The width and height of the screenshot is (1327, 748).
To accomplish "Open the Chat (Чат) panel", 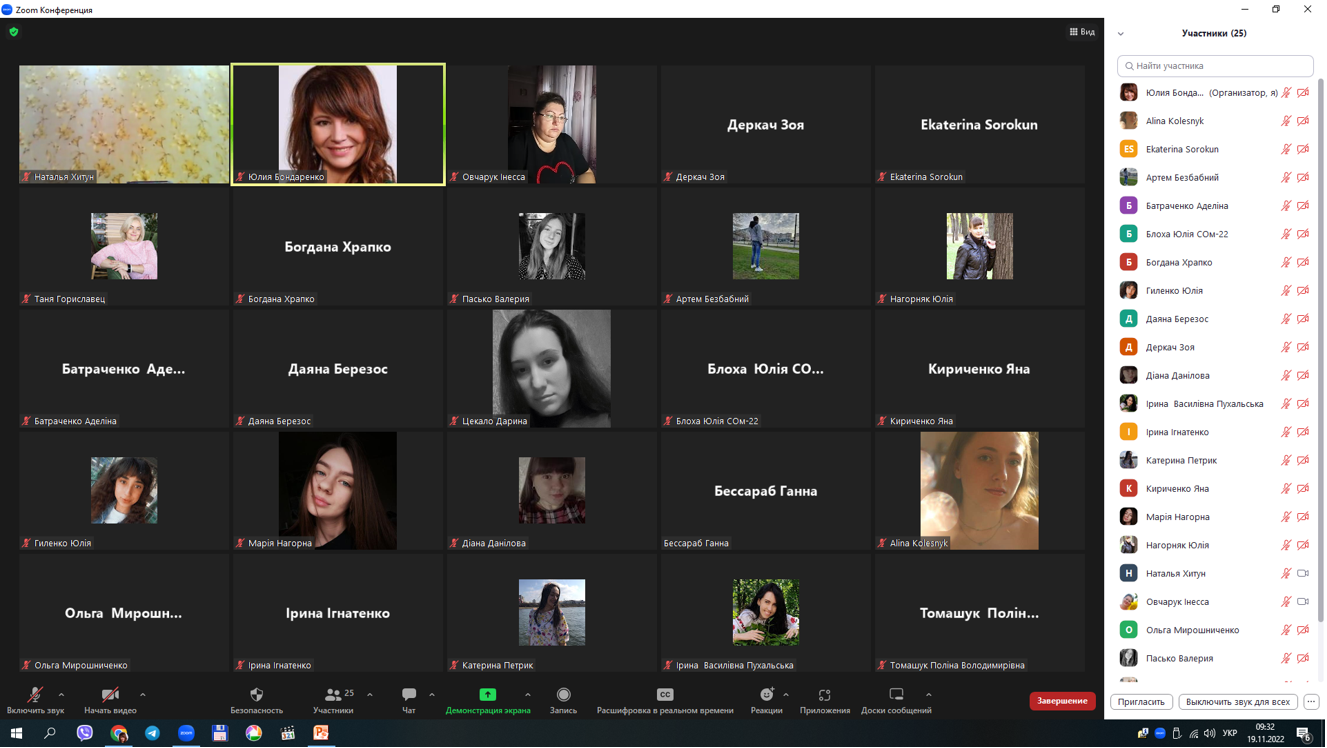I will pyautogui.click(x=409, y=695).
